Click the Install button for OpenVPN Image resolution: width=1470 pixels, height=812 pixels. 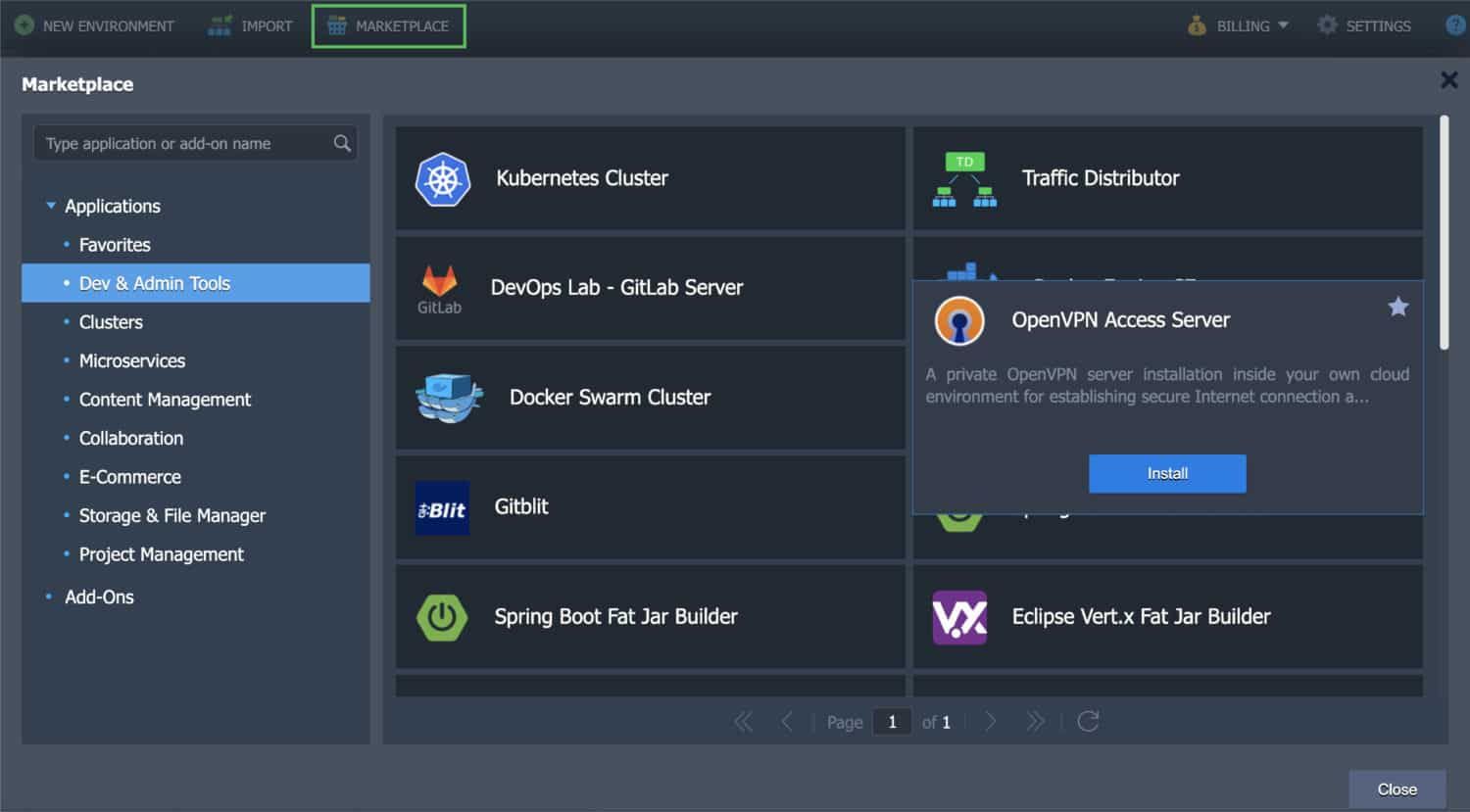pos(1167,473)
